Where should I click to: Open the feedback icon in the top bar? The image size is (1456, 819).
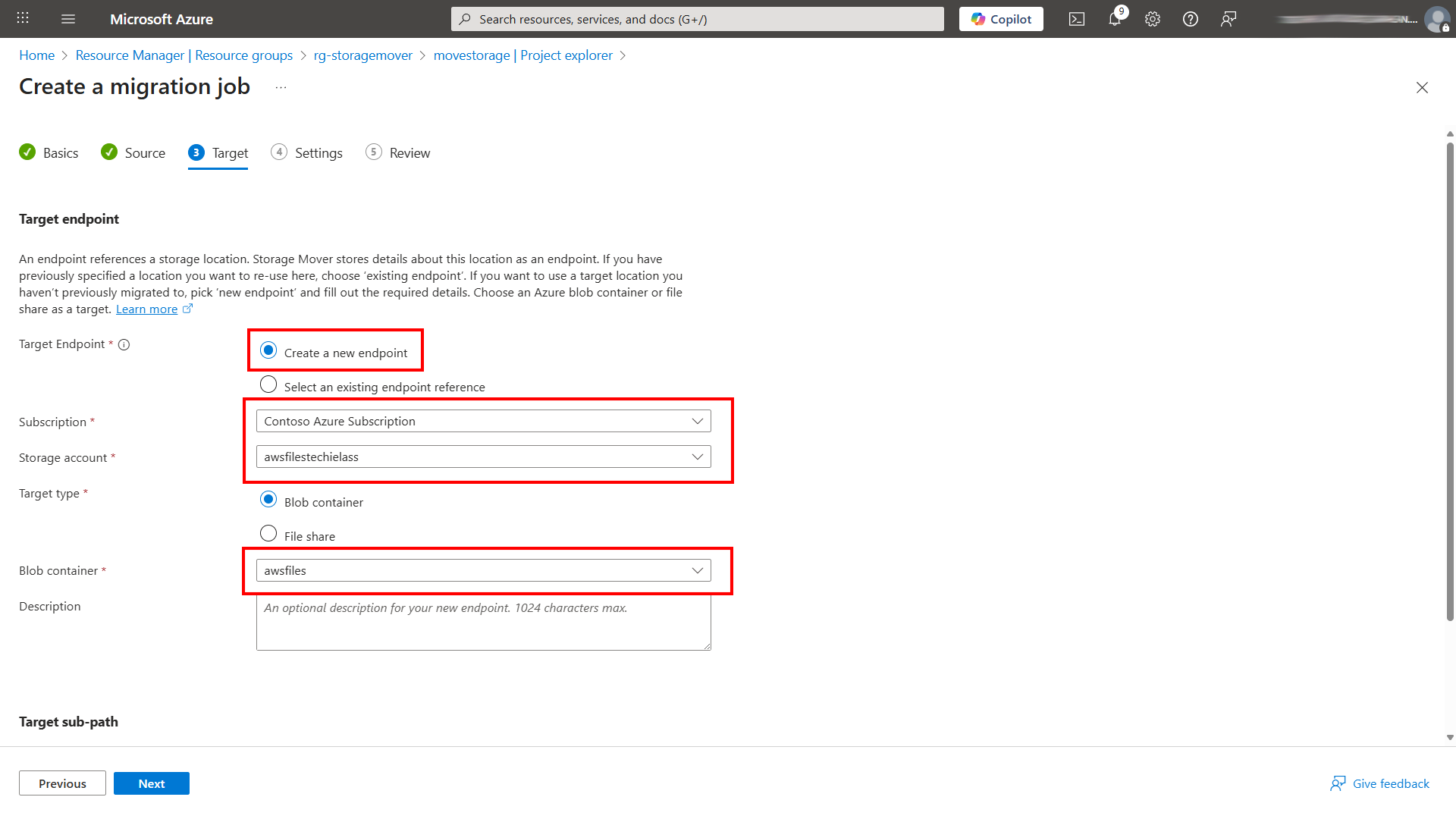1228,19
